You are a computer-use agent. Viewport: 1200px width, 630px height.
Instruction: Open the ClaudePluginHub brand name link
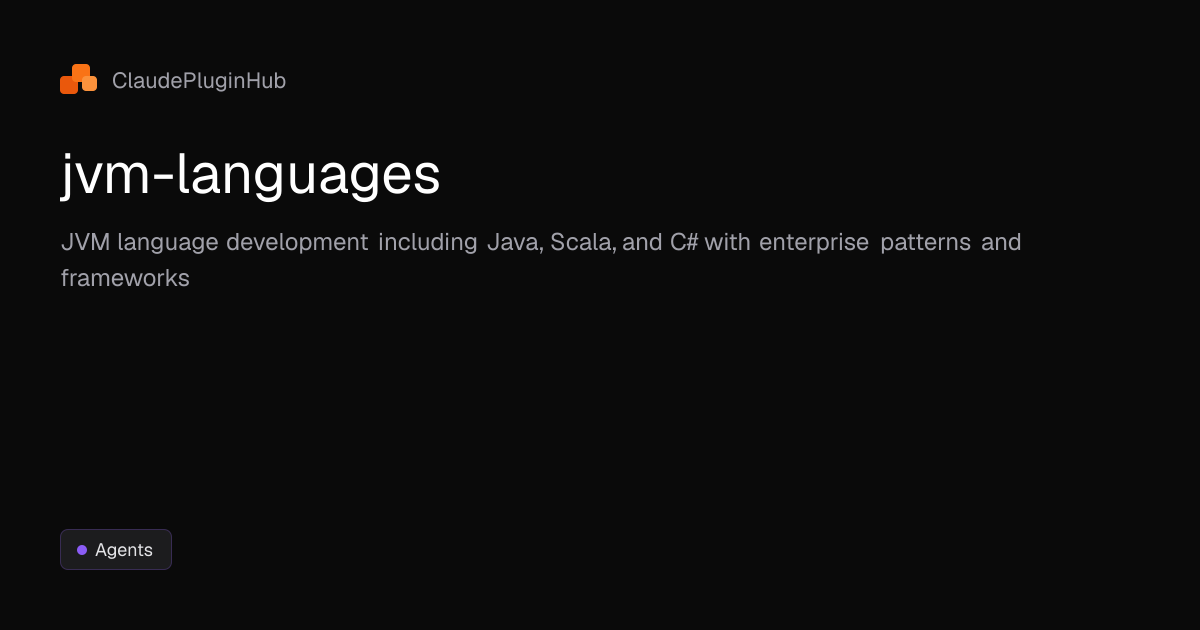pos(198,81)
